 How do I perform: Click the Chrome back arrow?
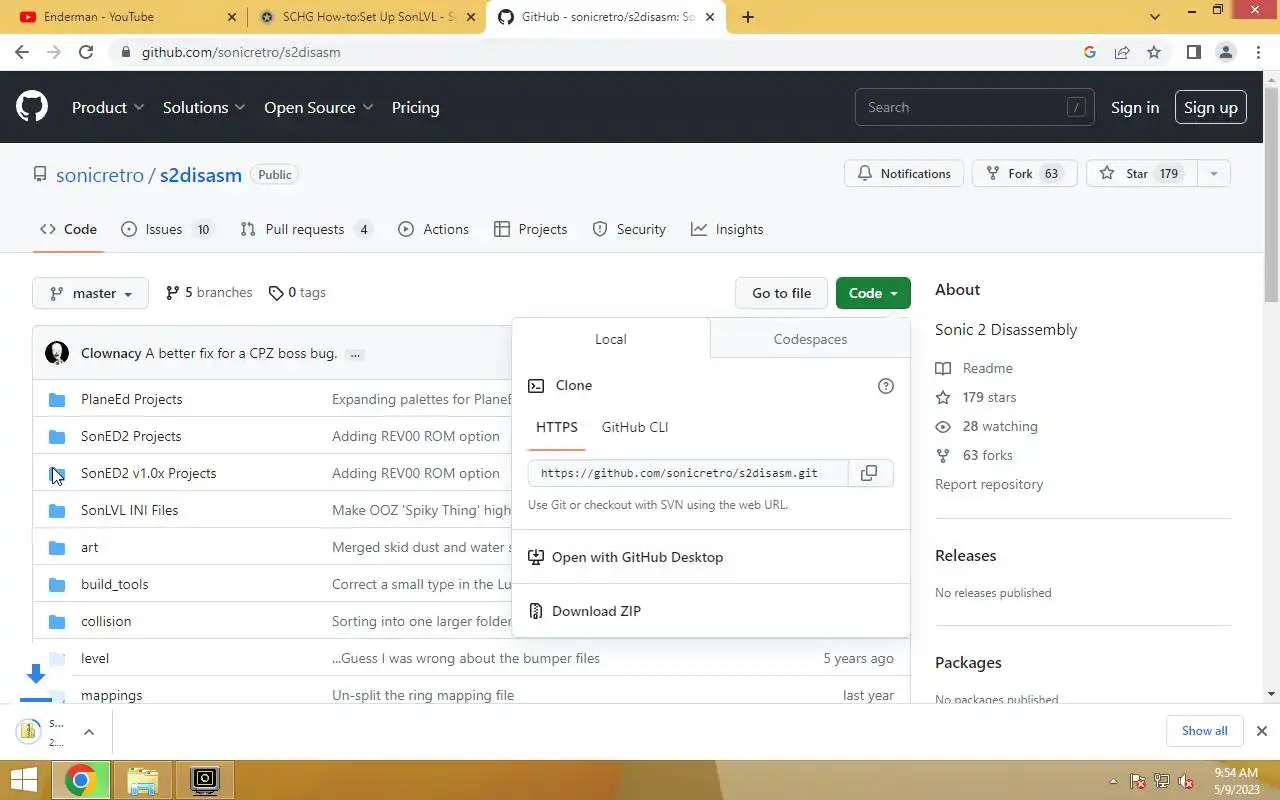pos(22,52)
